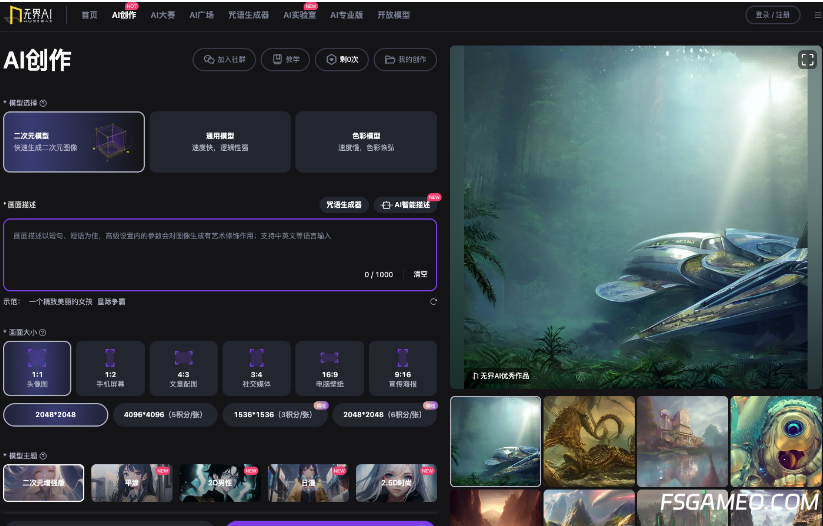Open the AI专业版 tab
Image resolution: width=823 pixels, height=526 pixels.
(346, 15)
